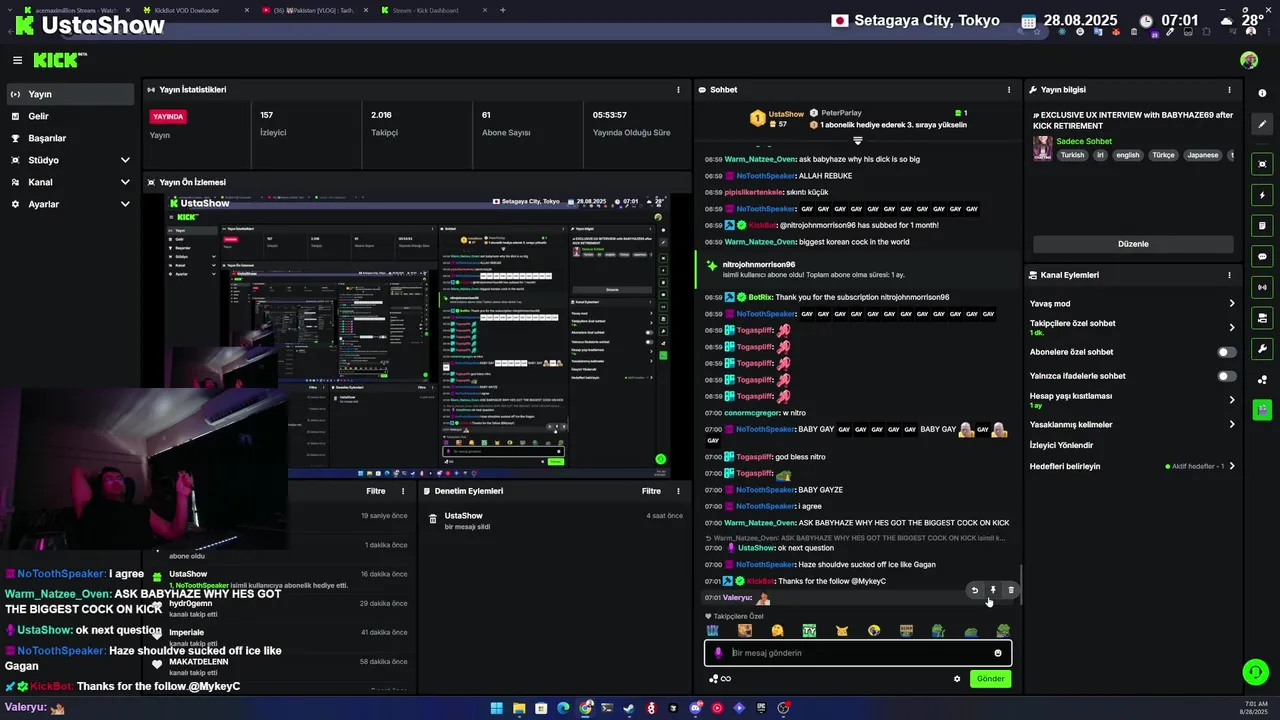
Task: Click NoToothSpeaker username in ALLAH REBUKE message
Action: (766, 176)
